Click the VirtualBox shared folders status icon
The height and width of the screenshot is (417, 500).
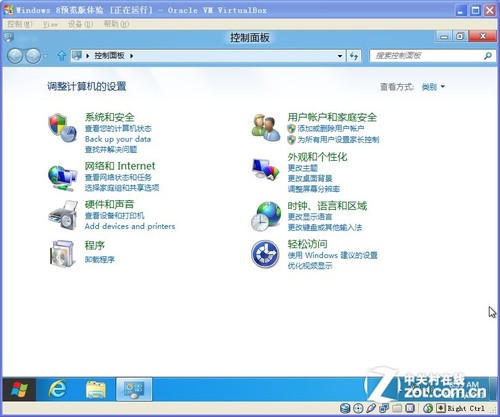pyautogui.click(x=397, y=408)
